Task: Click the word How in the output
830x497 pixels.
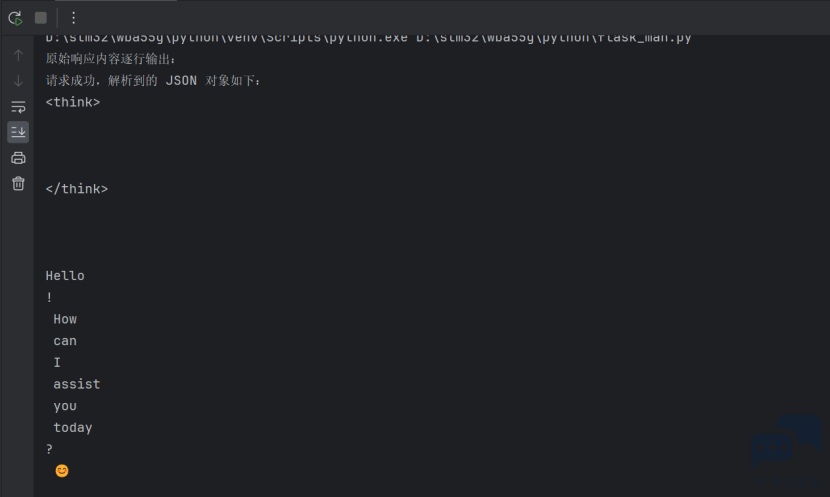Action: 65,319
